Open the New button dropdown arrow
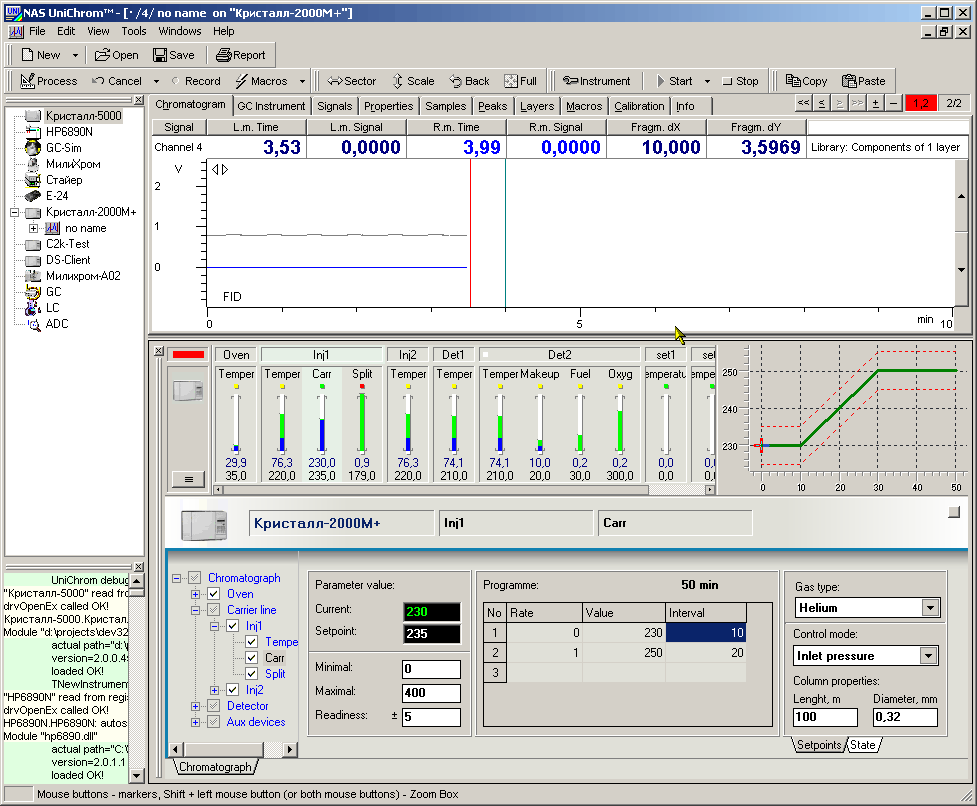 (75, 55)
